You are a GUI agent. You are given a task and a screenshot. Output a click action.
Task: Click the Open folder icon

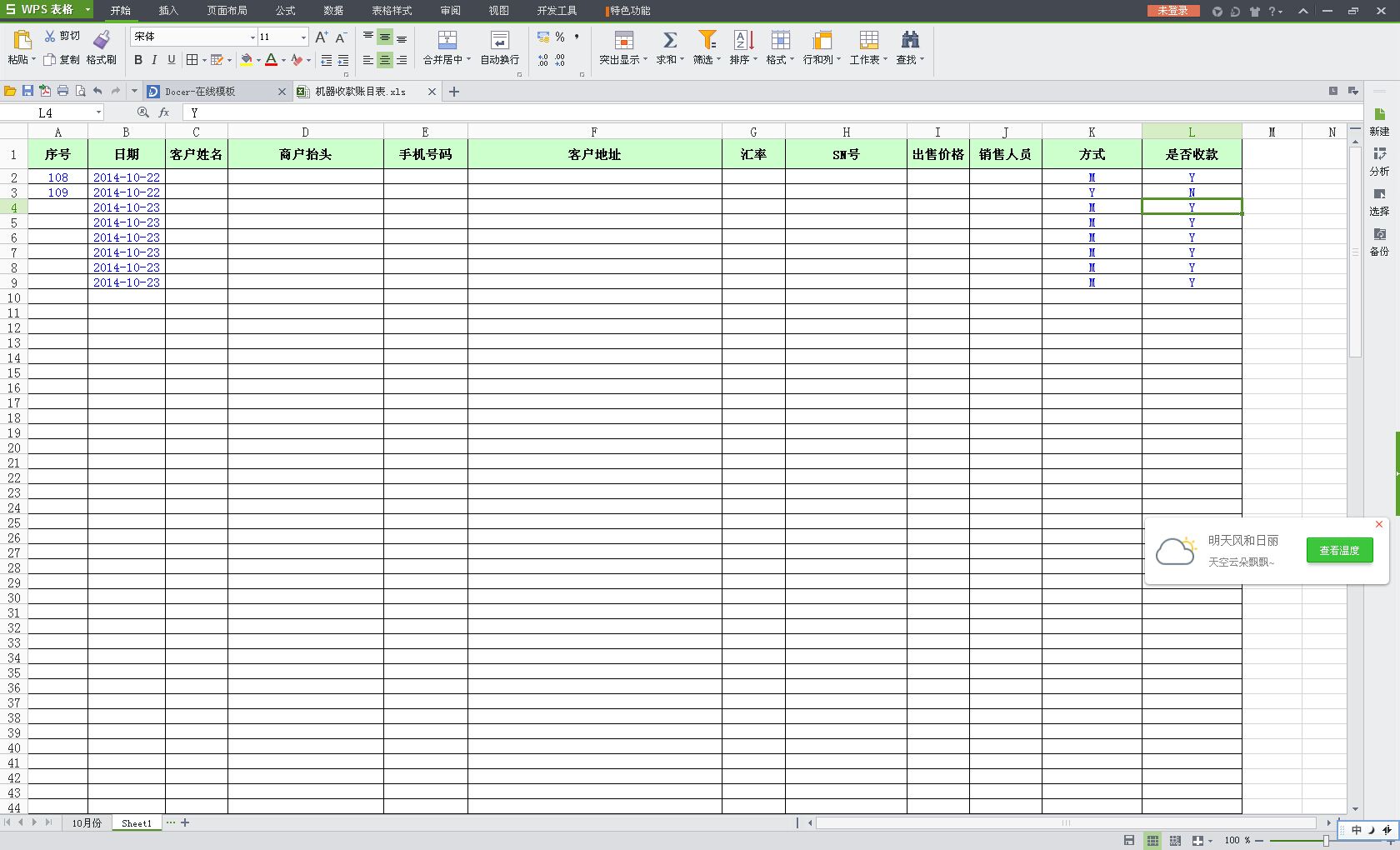[x=10, y=91]
